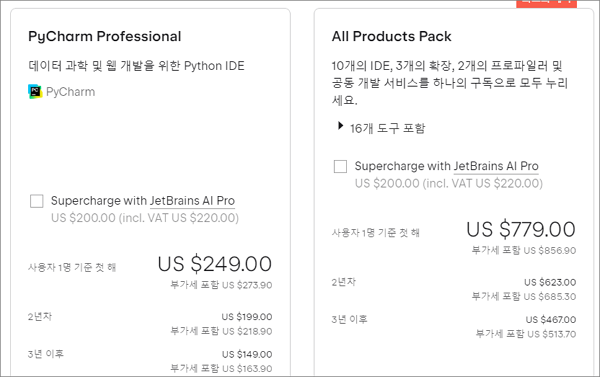Click All Products third-year price US $467.00
600x377 pixels.
(551, 320)
